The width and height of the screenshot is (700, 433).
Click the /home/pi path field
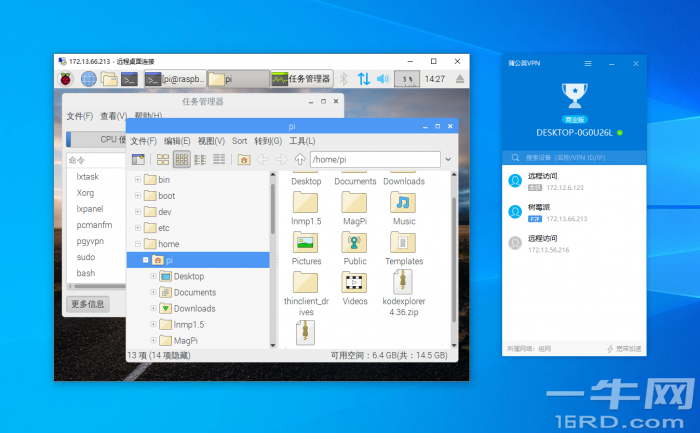tap(375, 159)
